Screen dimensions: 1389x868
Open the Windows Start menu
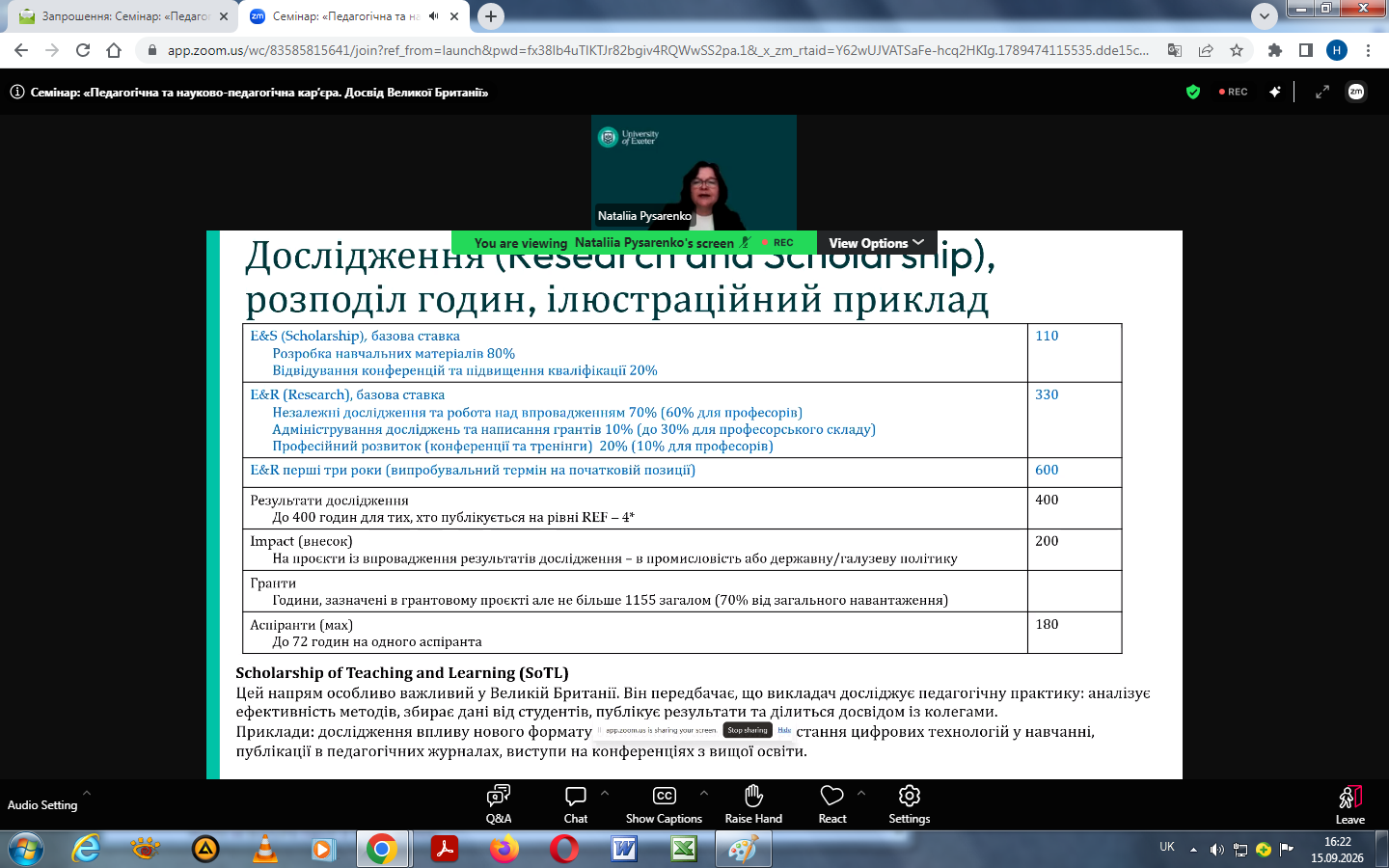click(25, 850)
